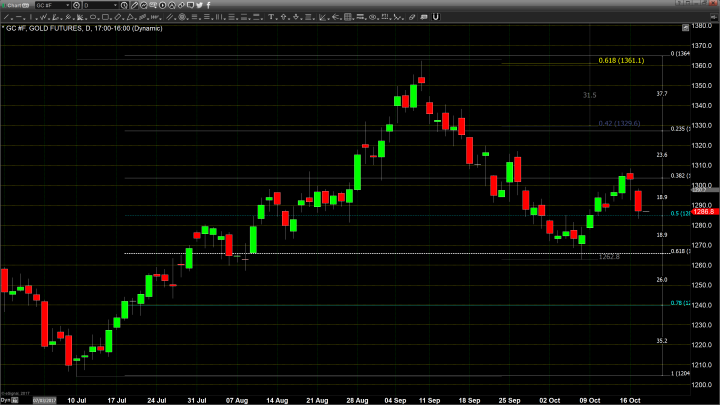Click the link chain icon in top toolbar
Image resolution: width=720 pixels, height=405 pixels.
(181, 5)
